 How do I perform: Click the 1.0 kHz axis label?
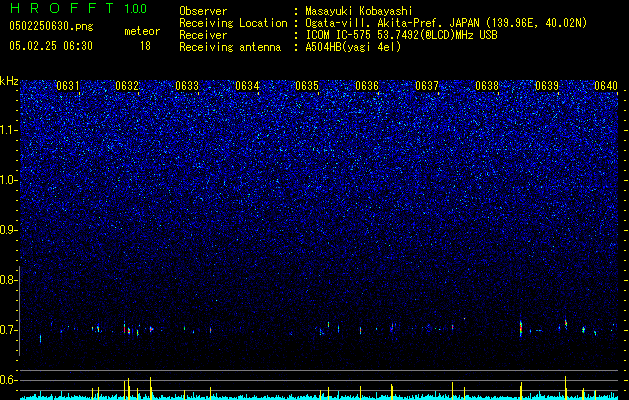pos(9,180)
